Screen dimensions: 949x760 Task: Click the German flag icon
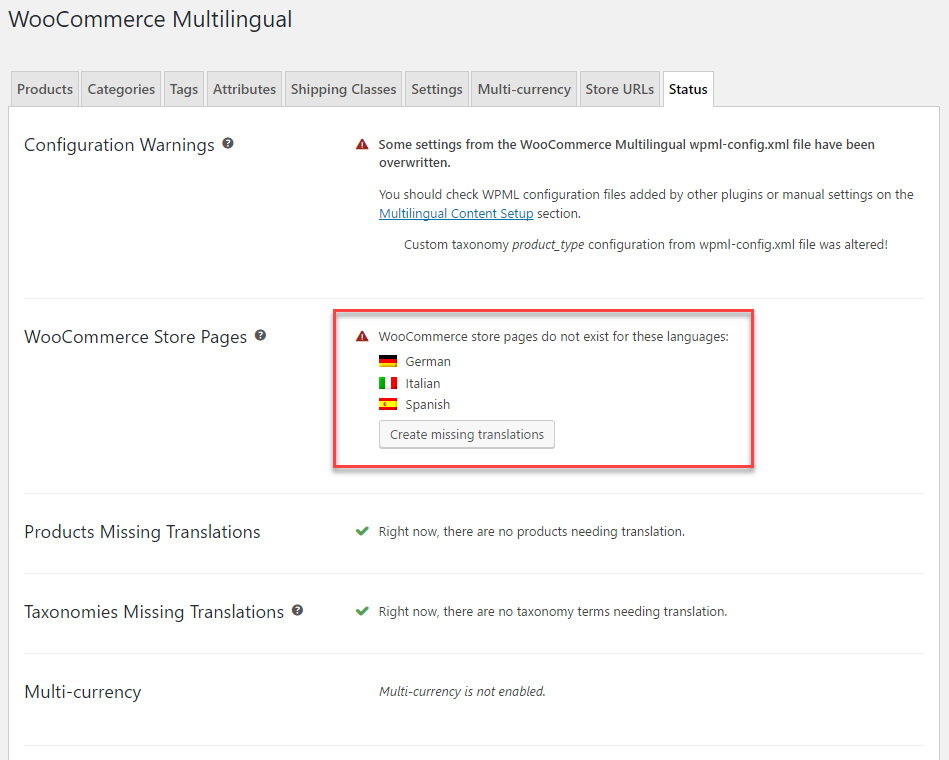tap(388, 361)
